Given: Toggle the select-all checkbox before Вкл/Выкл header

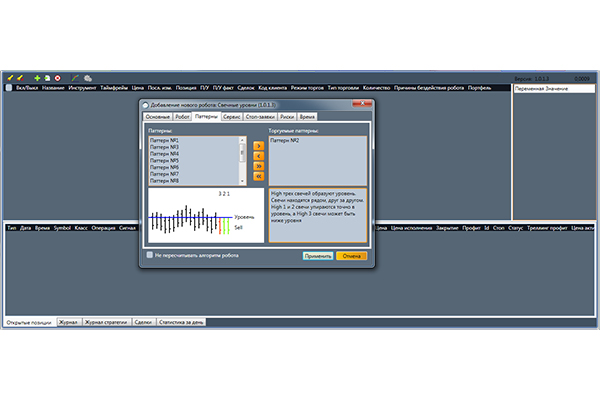Looking at the screenshot, I should 8,87.
